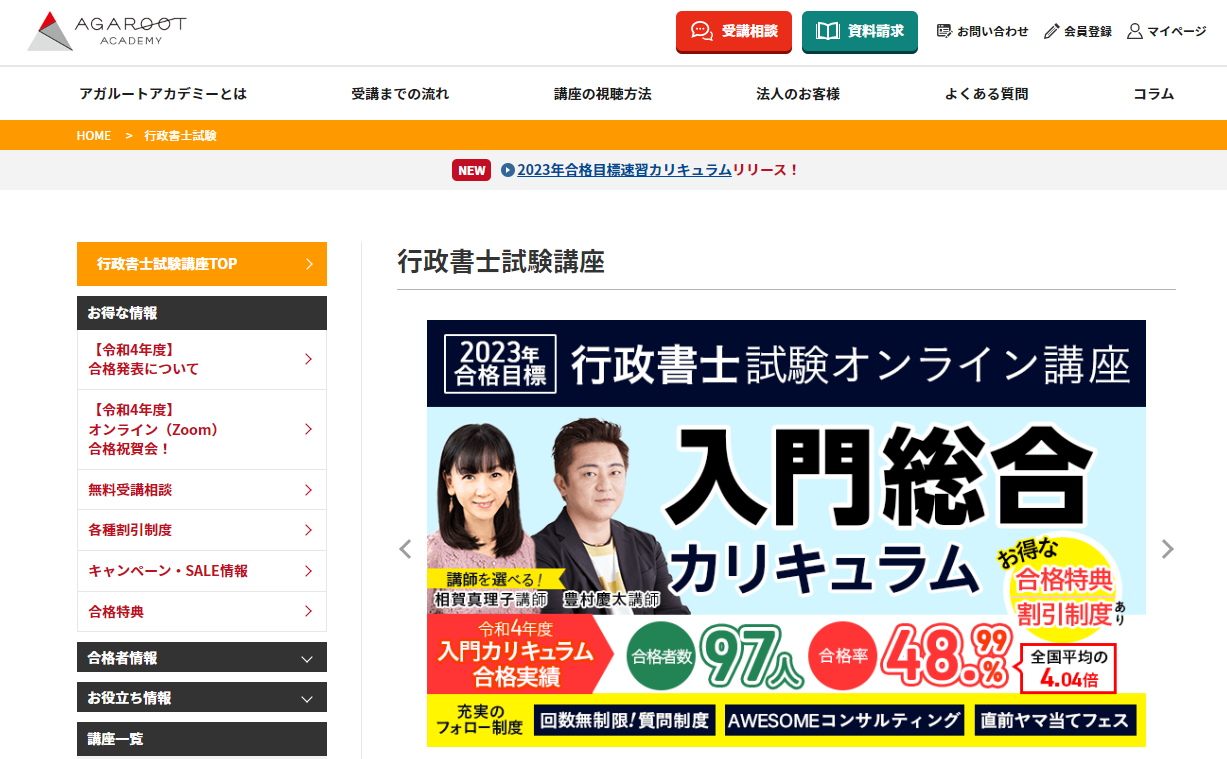Expand the お役立ち情報 sidebar section
The height and width of the screenshot is (759, 1227).
(x=307, y=698)
